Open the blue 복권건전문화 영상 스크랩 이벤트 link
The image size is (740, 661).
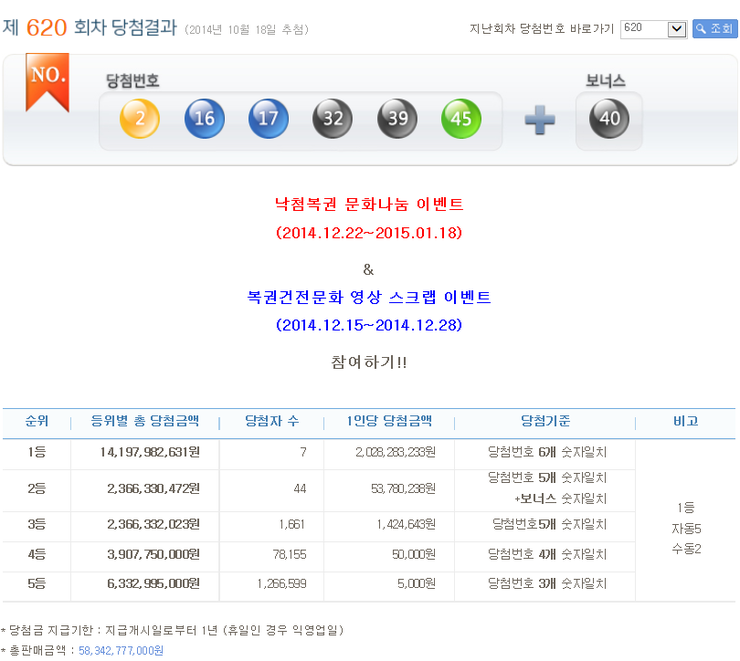[369, 297]
